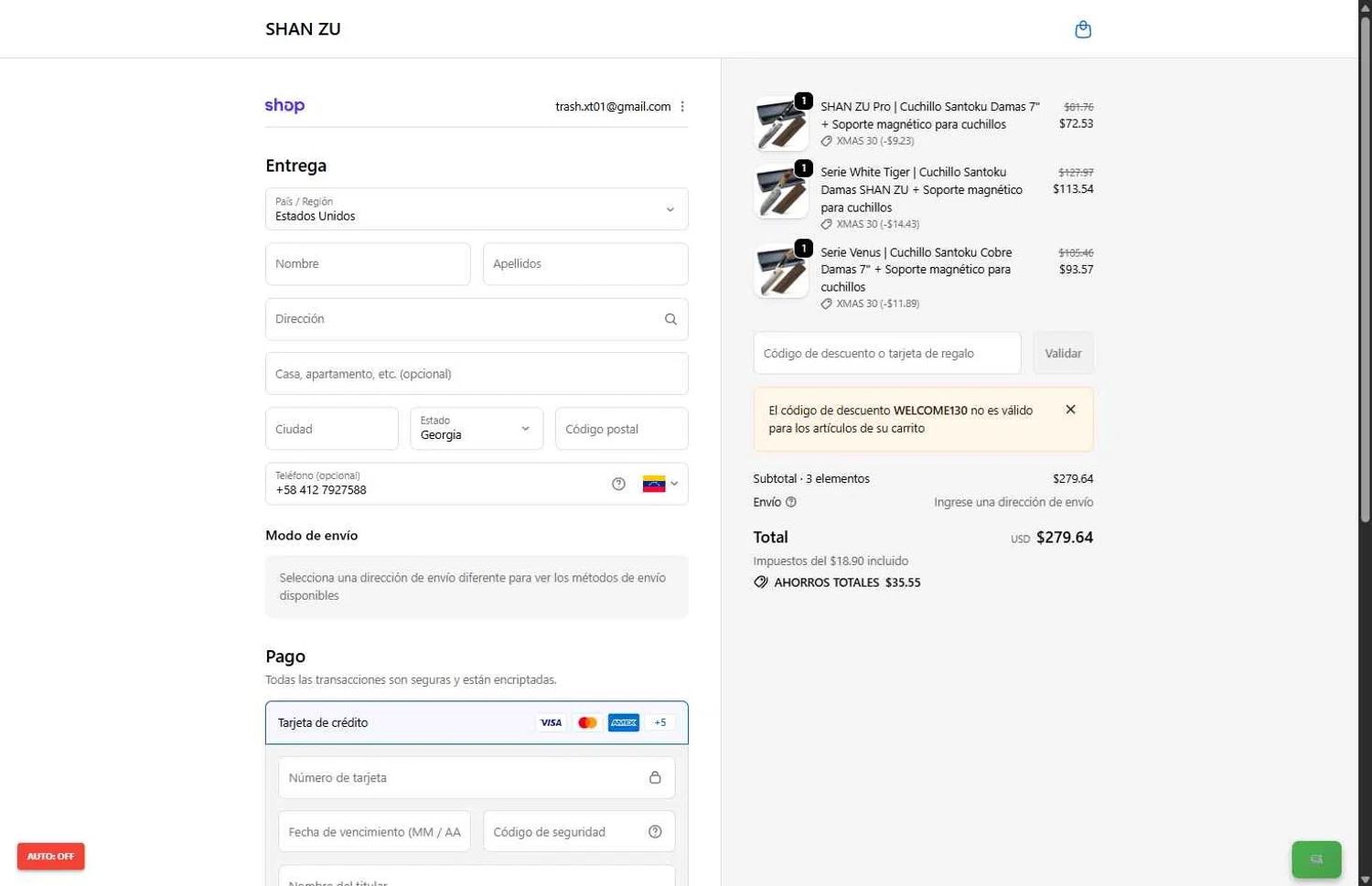Screen dimensions: 1372x886
Task: Click the discount code or gift card field
Action: [887, 353]
